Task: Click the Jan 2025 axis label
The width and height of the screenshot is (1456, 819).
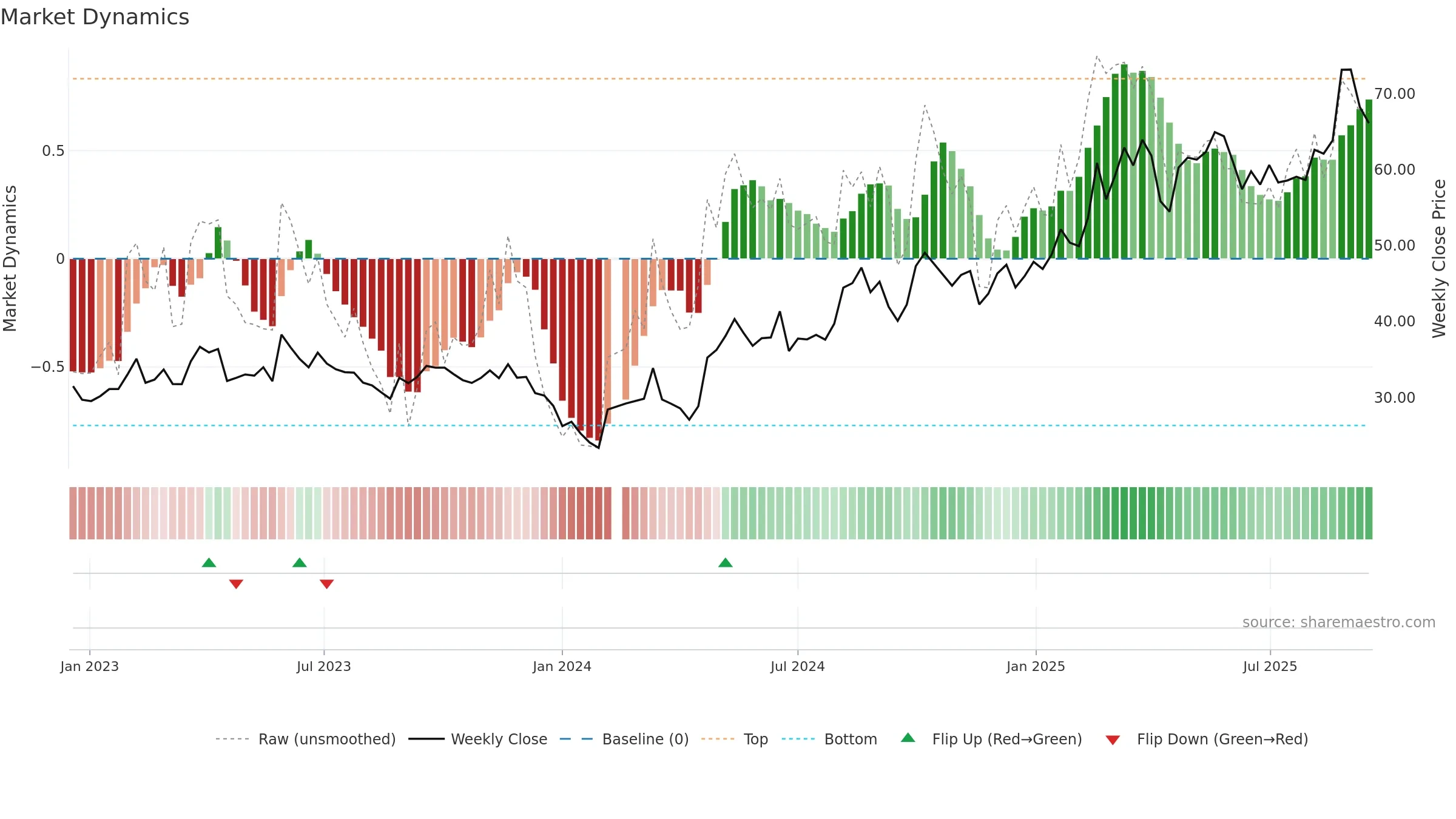Action: point(1036,666)
